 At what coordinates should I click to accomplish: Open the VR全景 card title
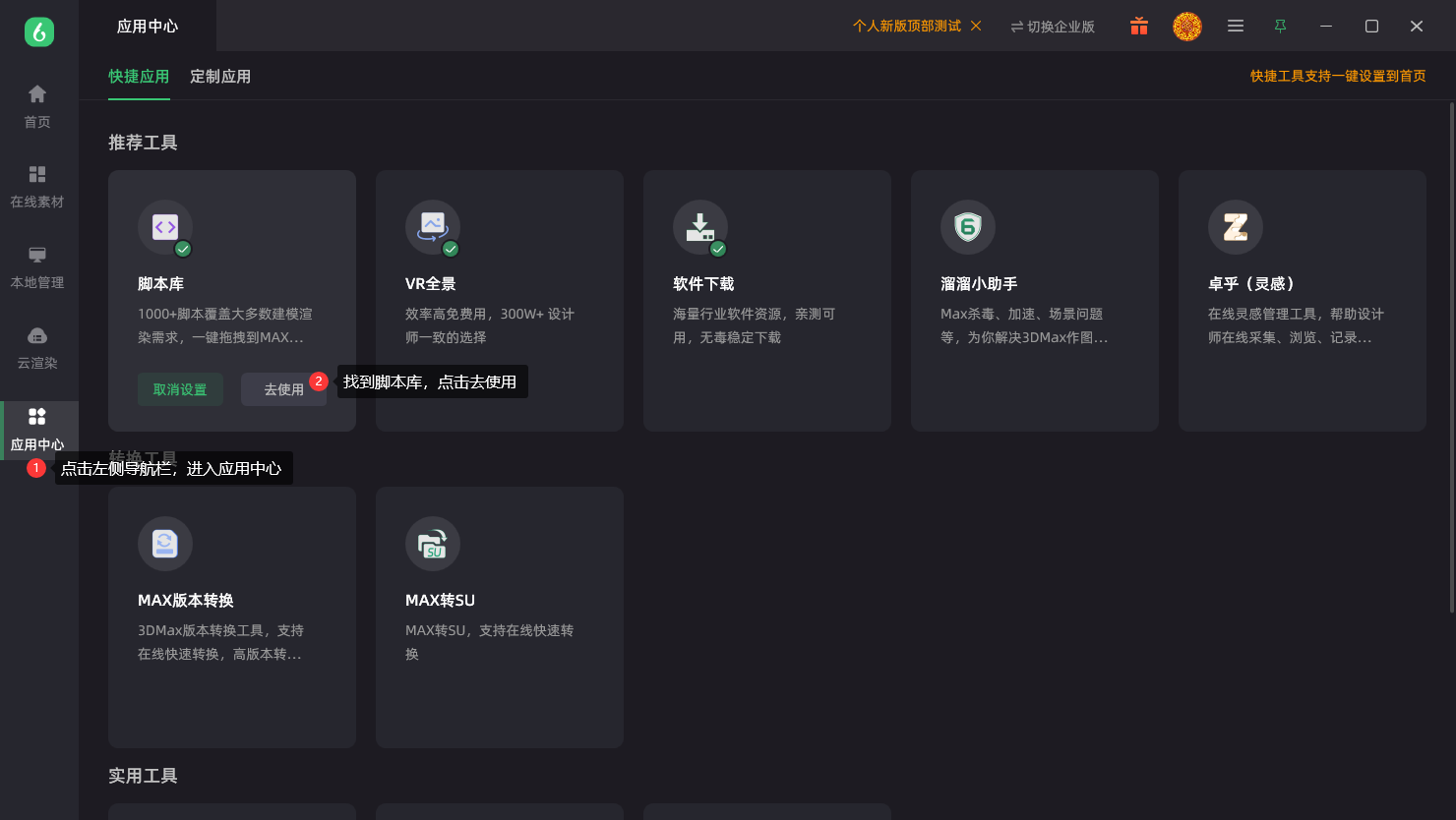(x=431, y=284)
